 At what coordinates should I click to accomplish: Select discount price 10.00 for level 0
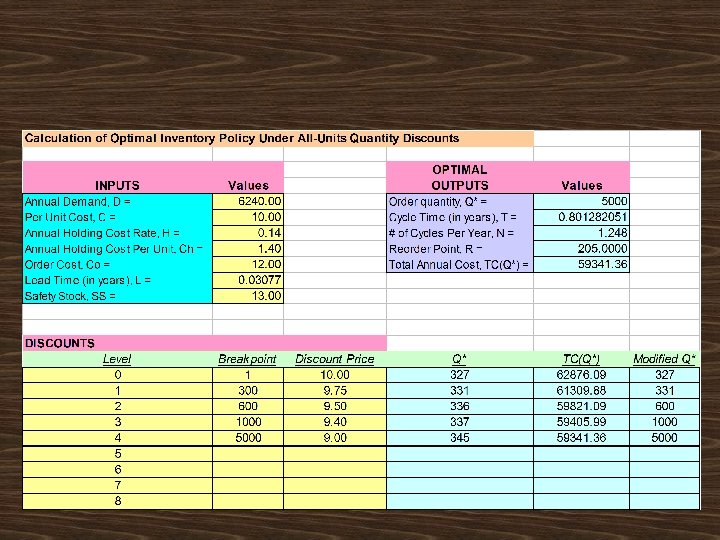click(335, 375)
